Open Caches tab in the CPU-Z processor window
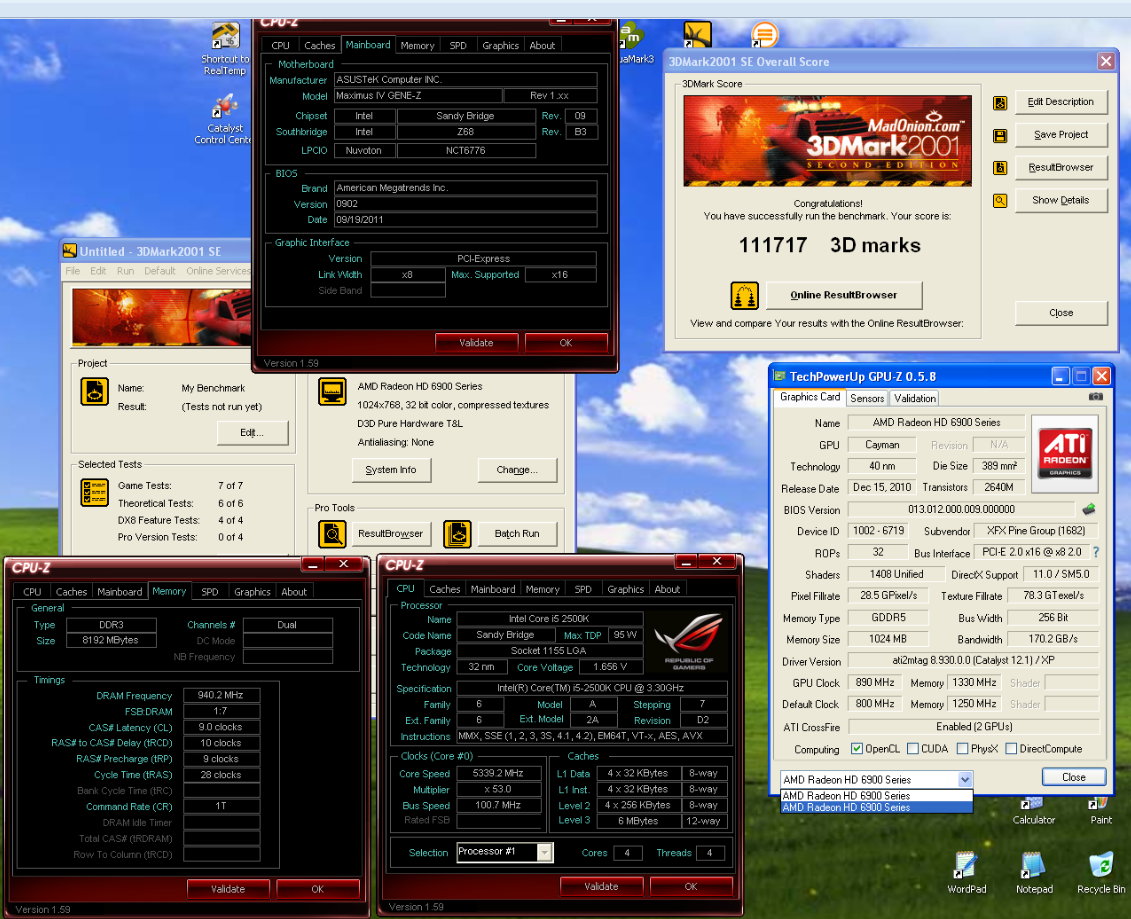The height and width of the screenshot is (919, 1131). point(444,589)
